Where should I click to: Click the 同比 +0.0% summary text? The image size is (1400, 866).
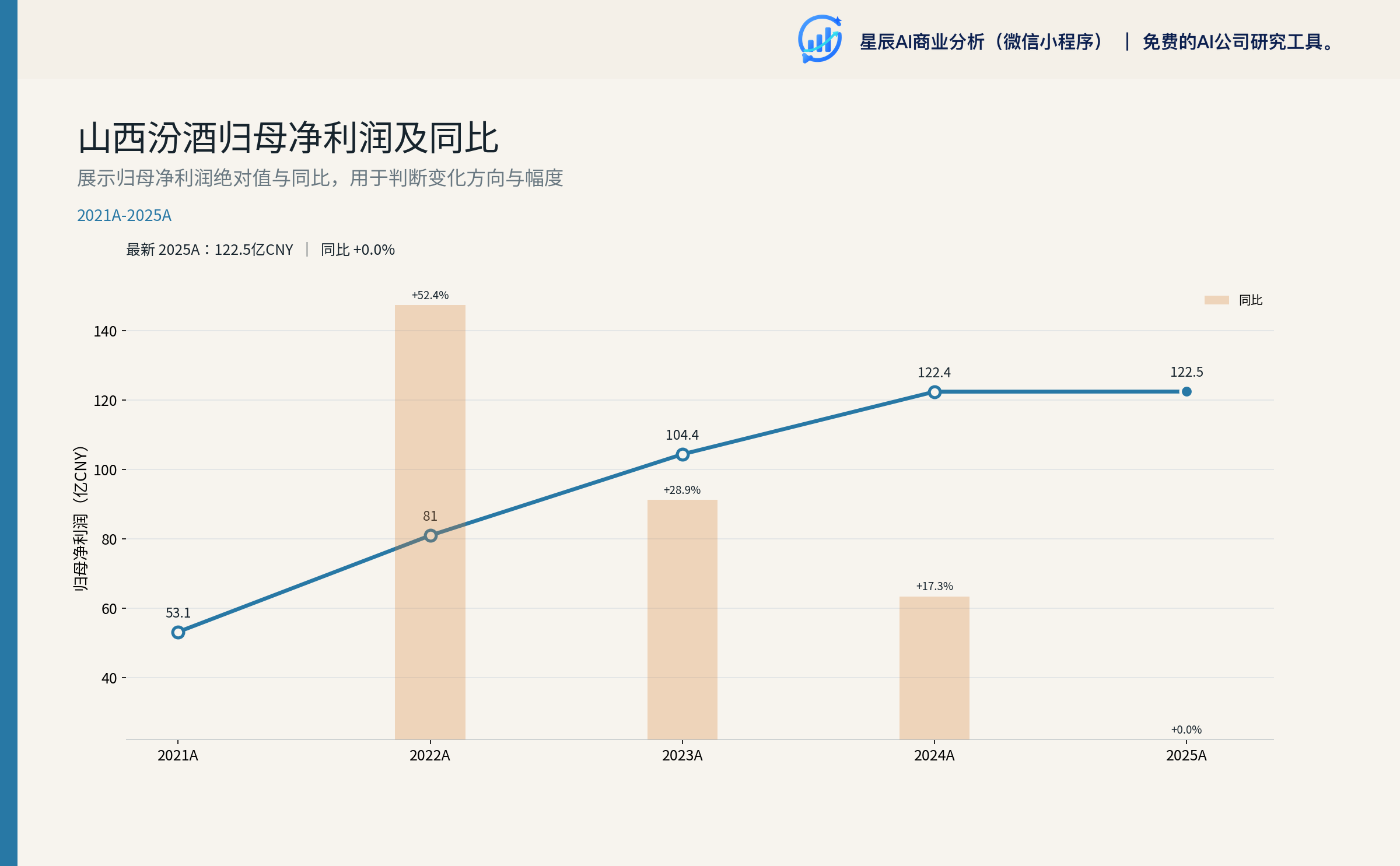(x=358, y=250)
